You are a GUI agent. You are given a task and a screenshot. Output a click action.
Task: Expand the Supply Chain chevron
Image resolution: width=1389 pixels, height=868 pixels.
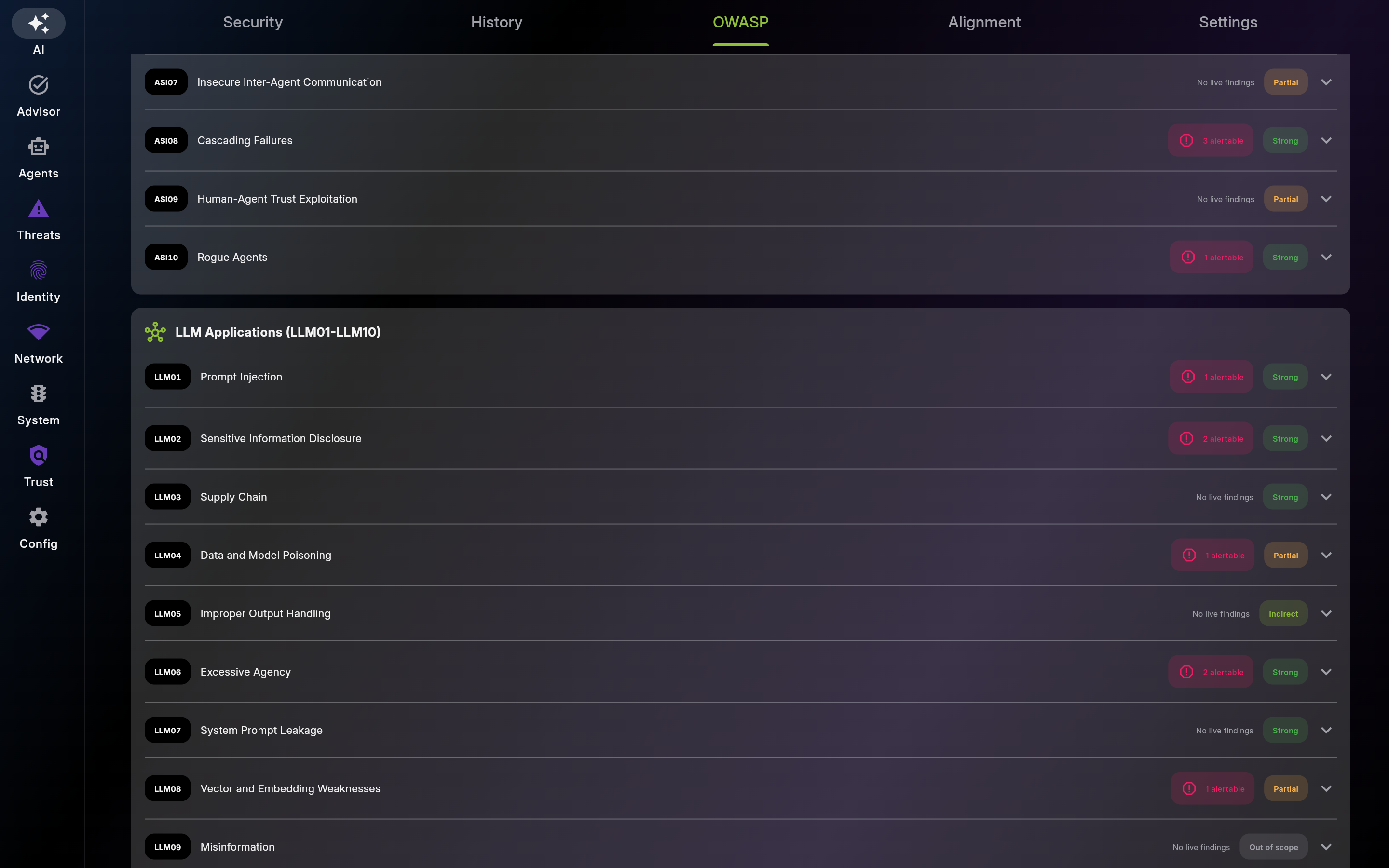tap(1326, 497)
